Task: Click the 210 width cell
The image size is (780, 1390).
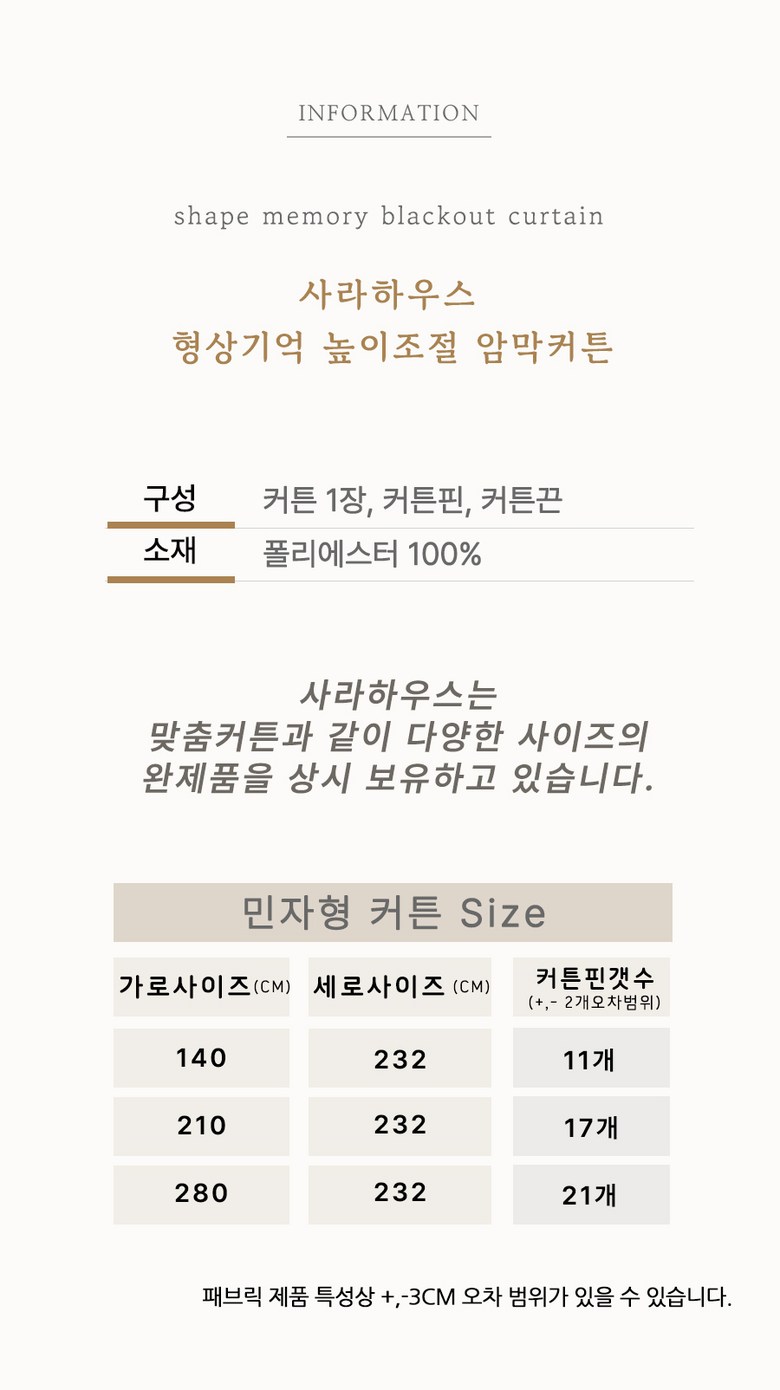Action: (201, 1126)
